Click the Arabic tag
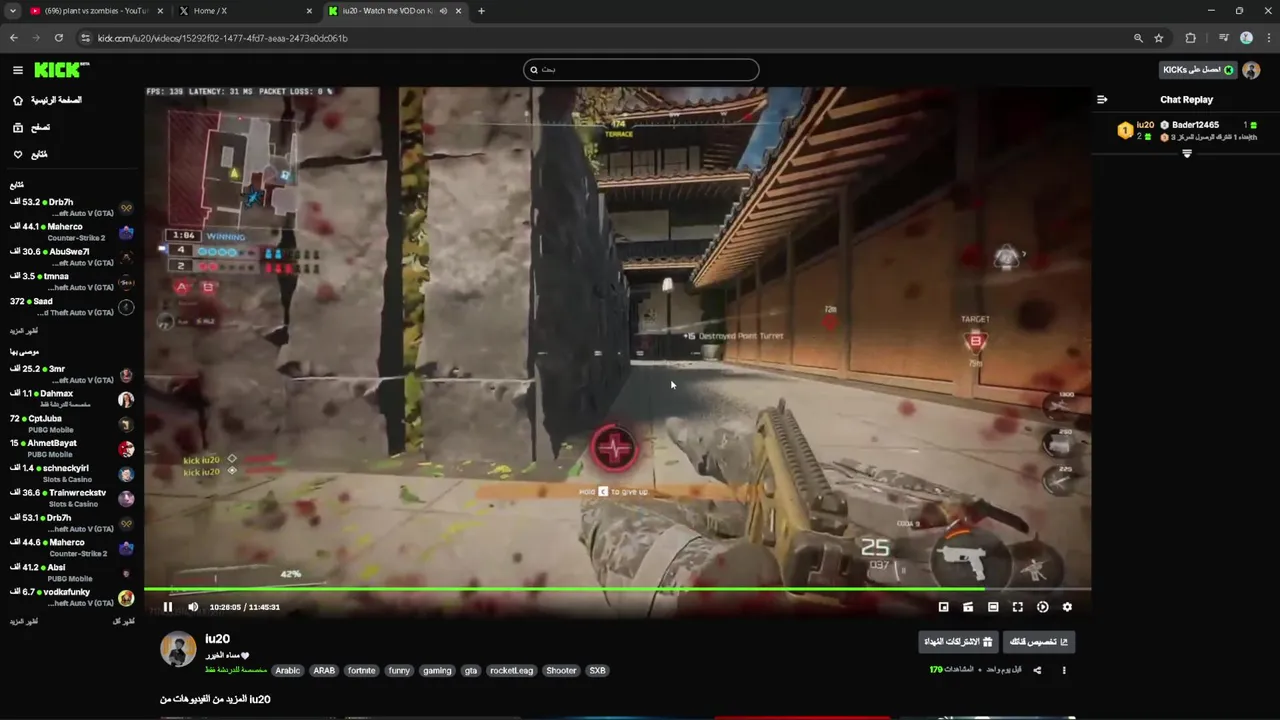 [x=288, y=671]
